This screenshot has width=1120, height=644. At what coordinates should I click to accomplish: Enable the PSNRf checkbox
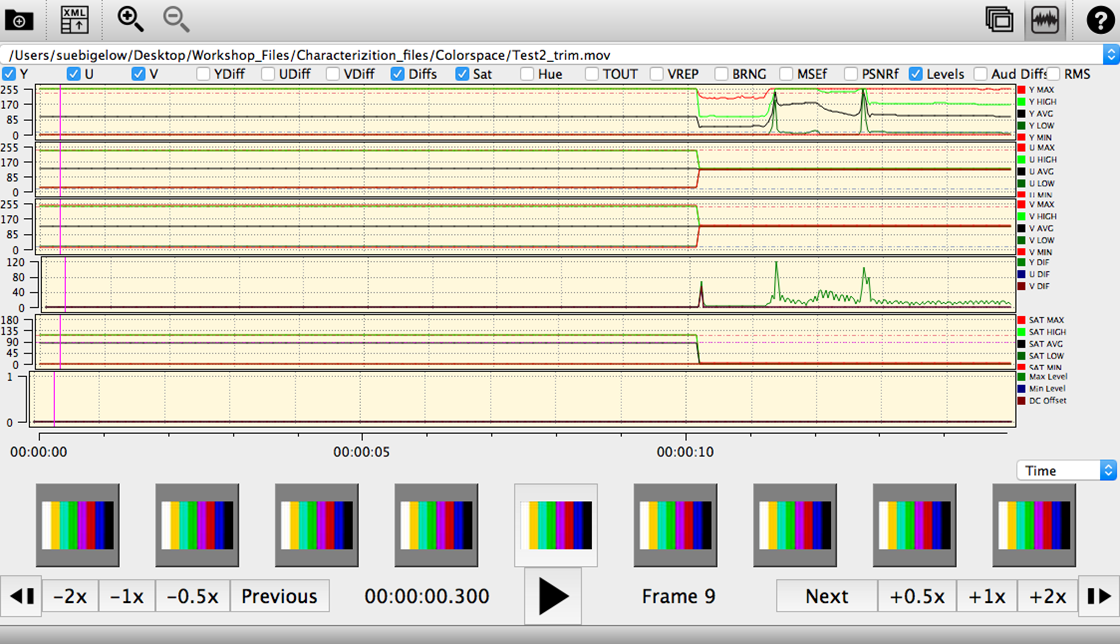pyautogui.click(x=851, y=74)
